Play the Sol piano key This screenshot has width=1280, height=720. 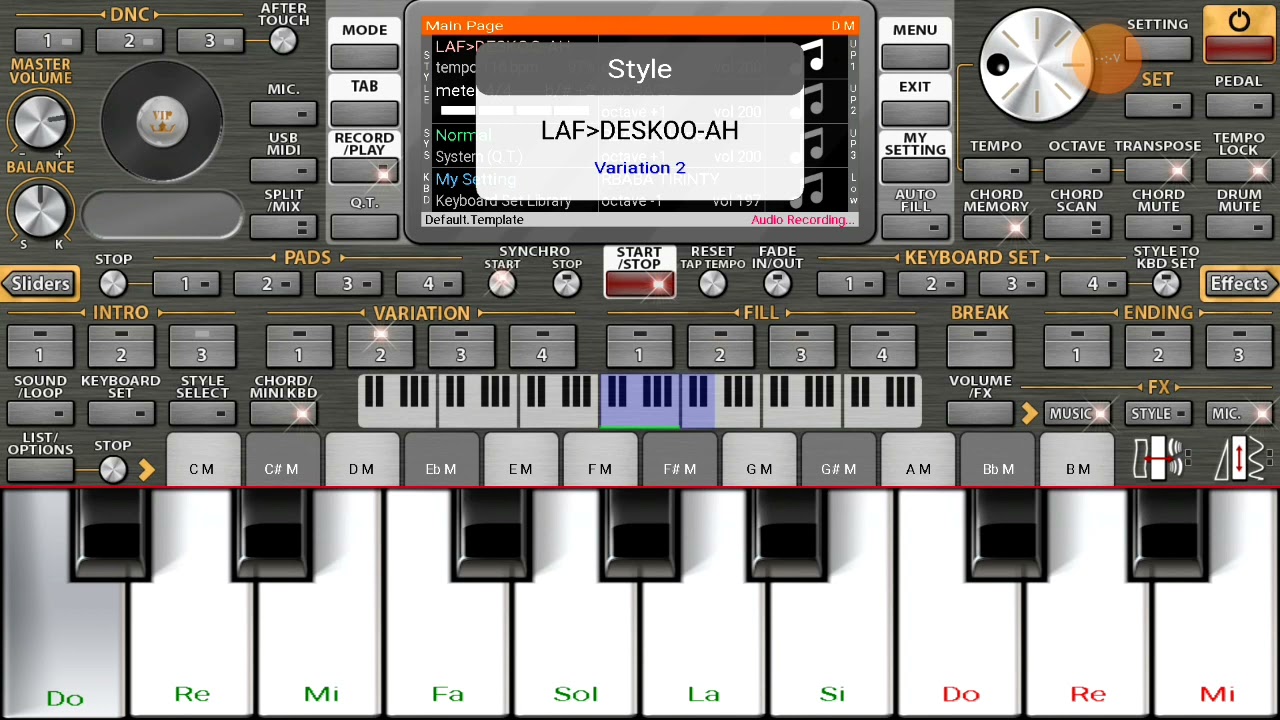coord(576,640)
